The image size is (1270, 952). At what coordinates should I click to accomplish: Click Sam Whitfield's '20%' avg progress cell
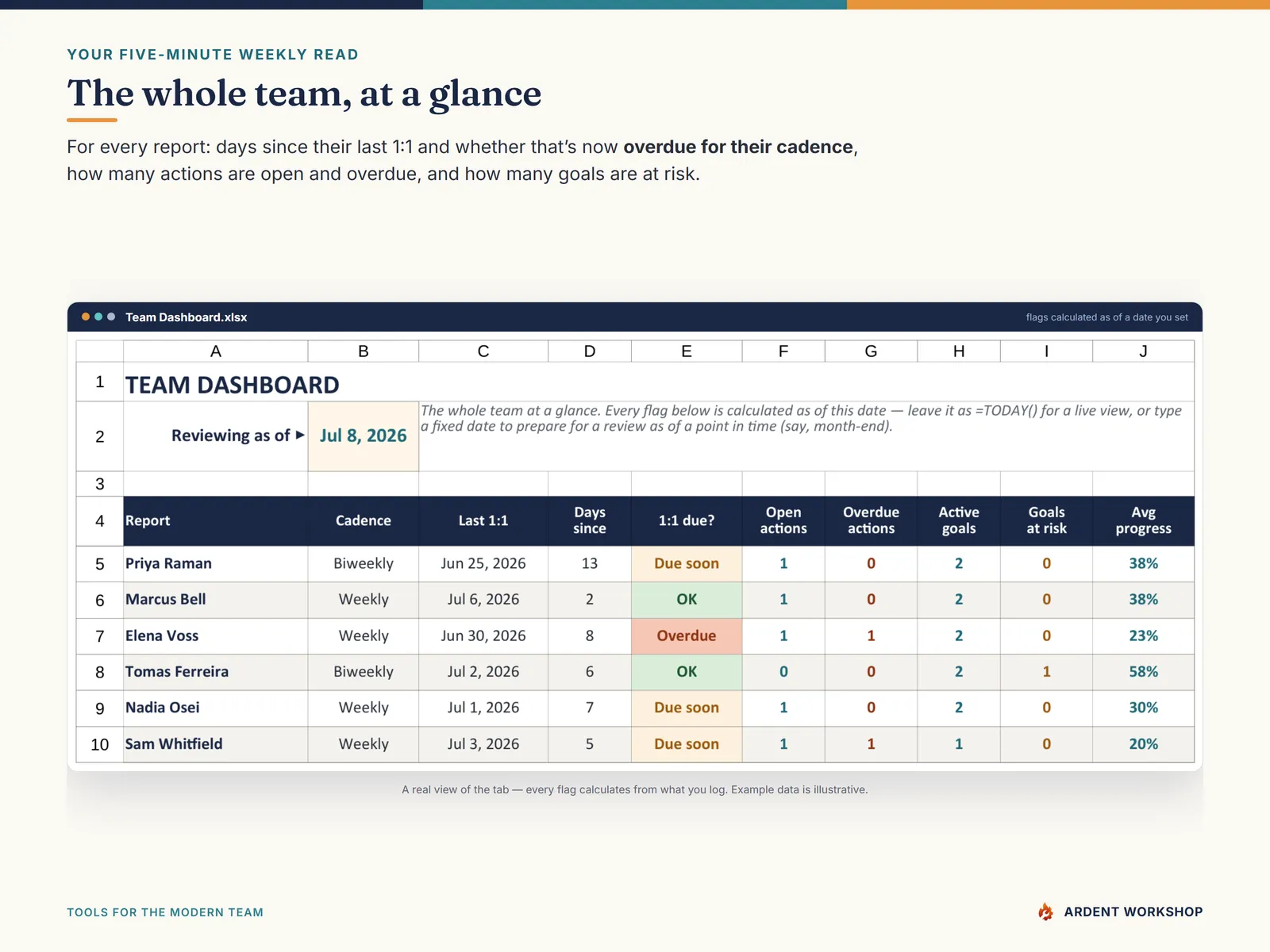point(1143,745)
